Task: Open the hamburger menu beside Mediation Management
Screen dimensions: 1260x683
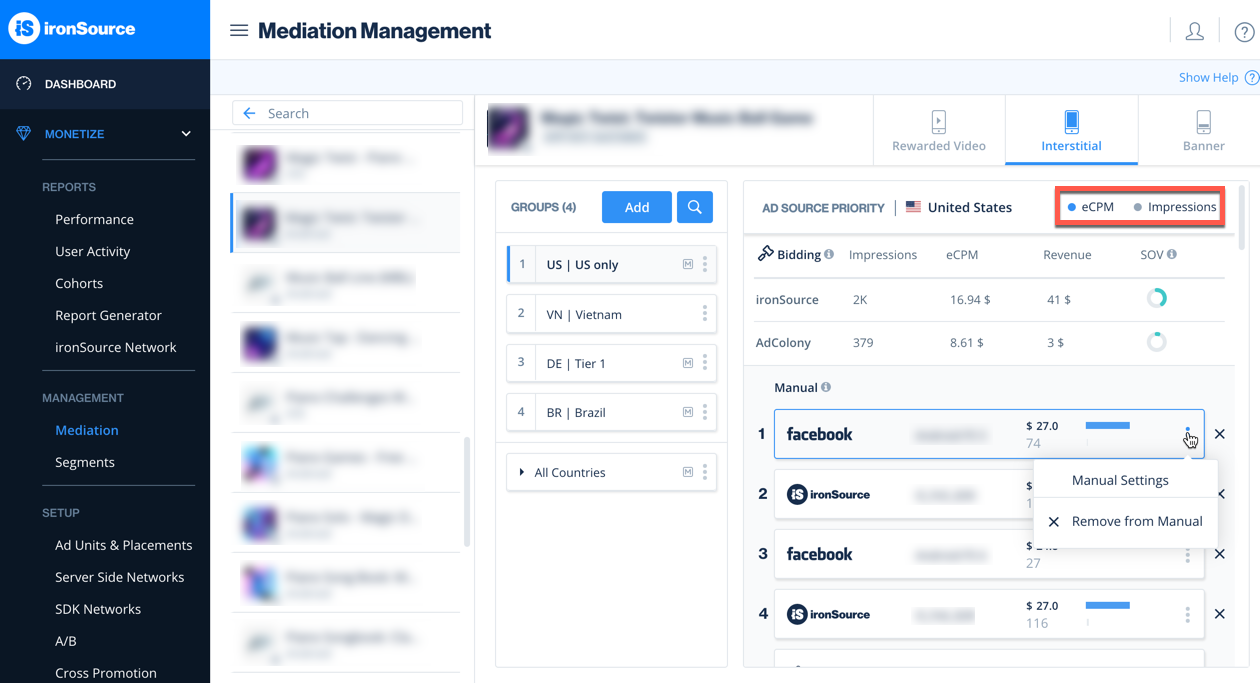Action: click(239, 31)
